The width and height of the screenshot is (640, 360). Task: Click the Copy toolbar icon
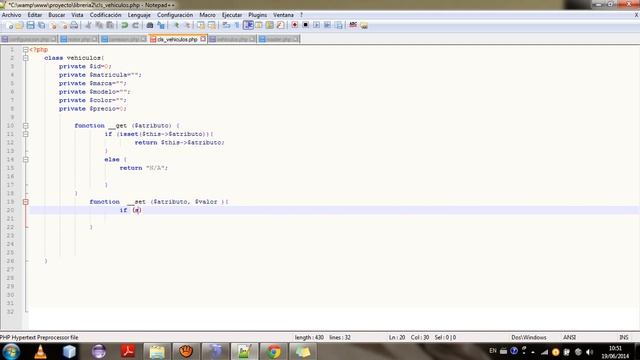[x=99, y=25]
